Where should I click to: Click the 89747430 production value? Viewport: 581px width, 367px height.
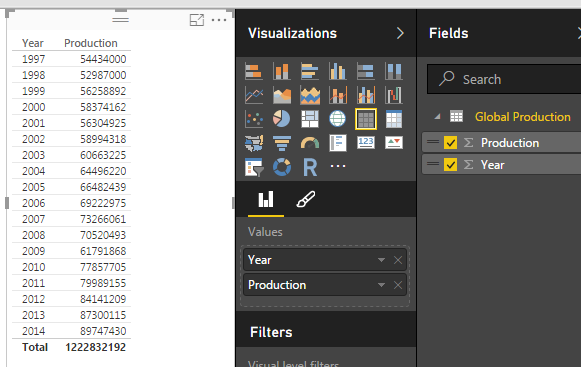point(103,331)
